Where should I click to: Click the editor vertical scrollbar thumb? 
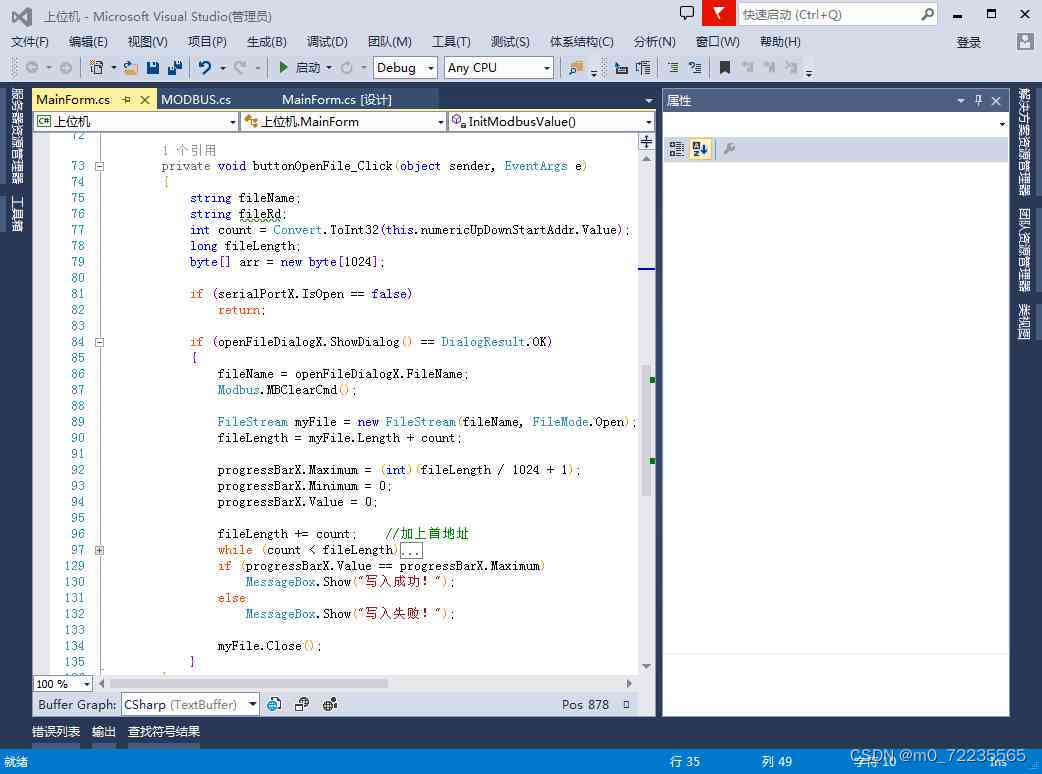coord(646,431)
